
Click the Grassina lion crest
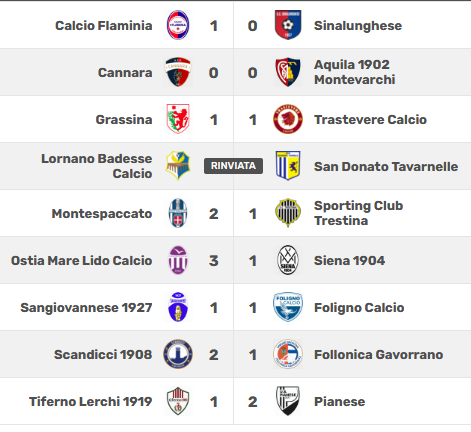tap(178, 119)
